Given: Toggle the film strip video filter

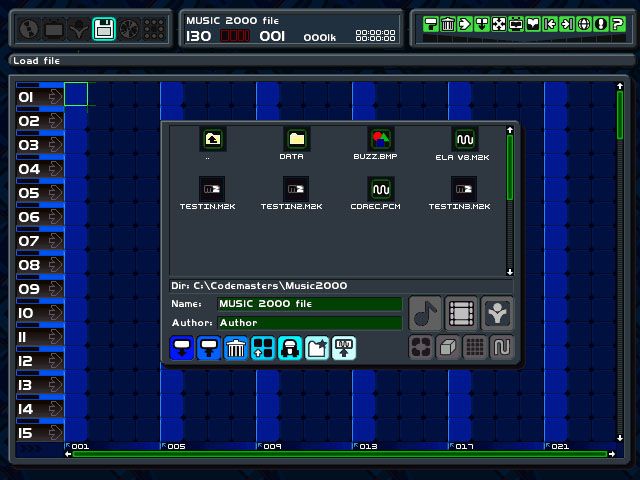Looking at the screenshot, I should tap(460, 313).
